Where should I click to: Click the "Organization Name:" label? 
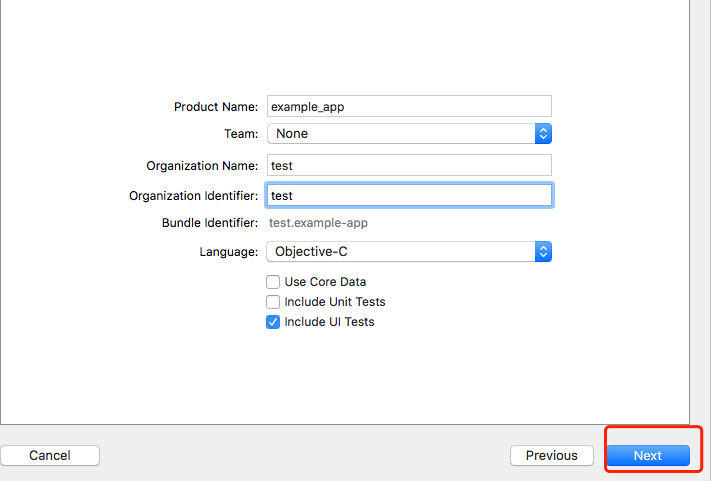coord(202,166)
